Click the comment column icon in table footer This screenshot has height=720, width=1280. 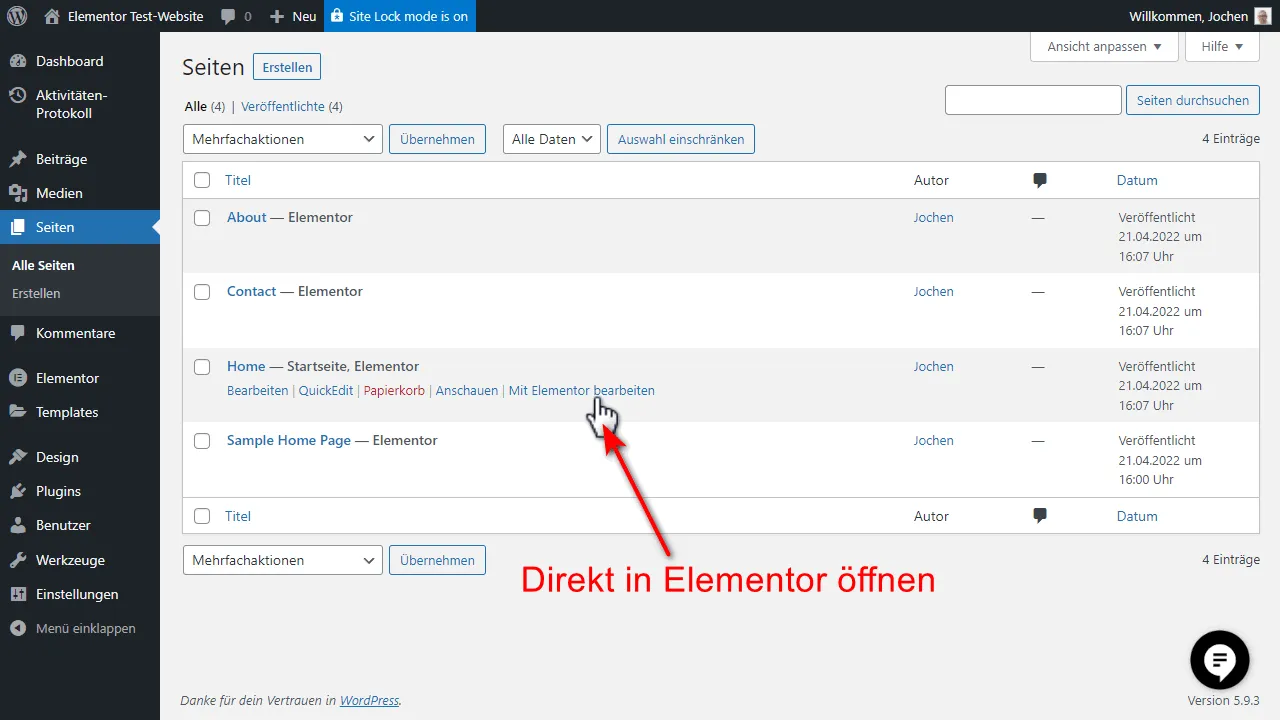[x=1040, y=516]
